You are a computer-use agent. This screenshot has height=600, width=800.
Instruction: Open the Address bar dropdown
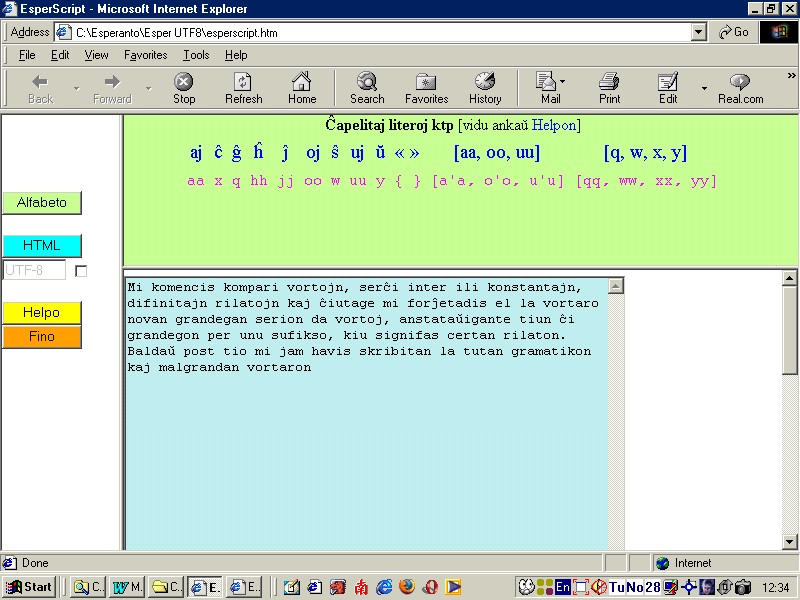(x=697, y=31)
